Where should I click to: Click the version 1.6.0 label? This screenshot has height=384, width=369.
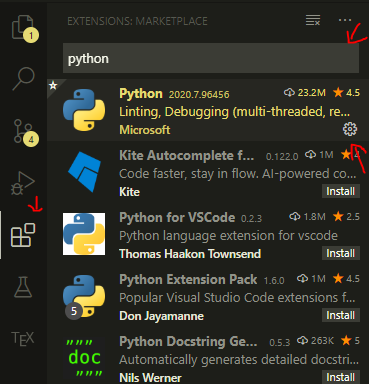point(274,281)
